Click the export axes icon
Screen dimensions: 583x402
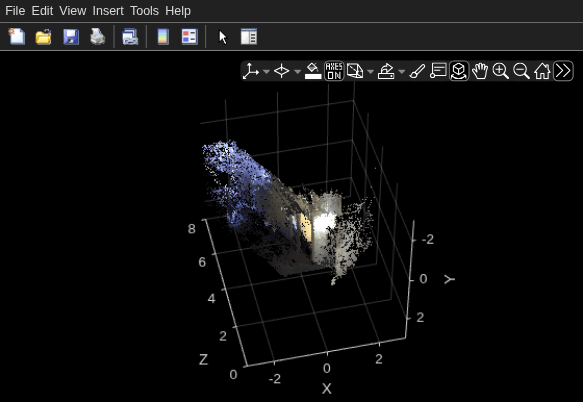tap(386, 71)
